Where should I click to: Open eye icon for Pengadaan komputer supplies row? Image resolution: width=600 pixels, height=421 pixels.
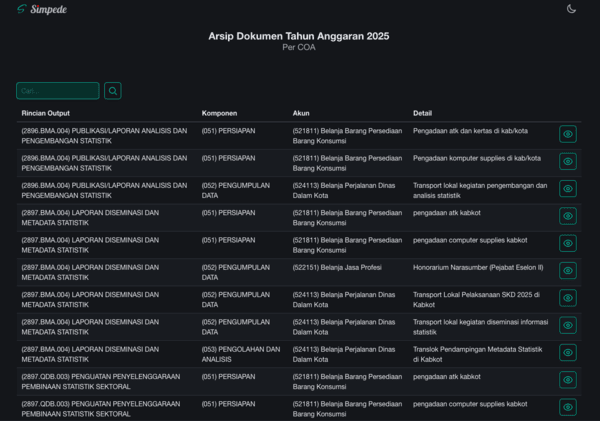point(567,162)
